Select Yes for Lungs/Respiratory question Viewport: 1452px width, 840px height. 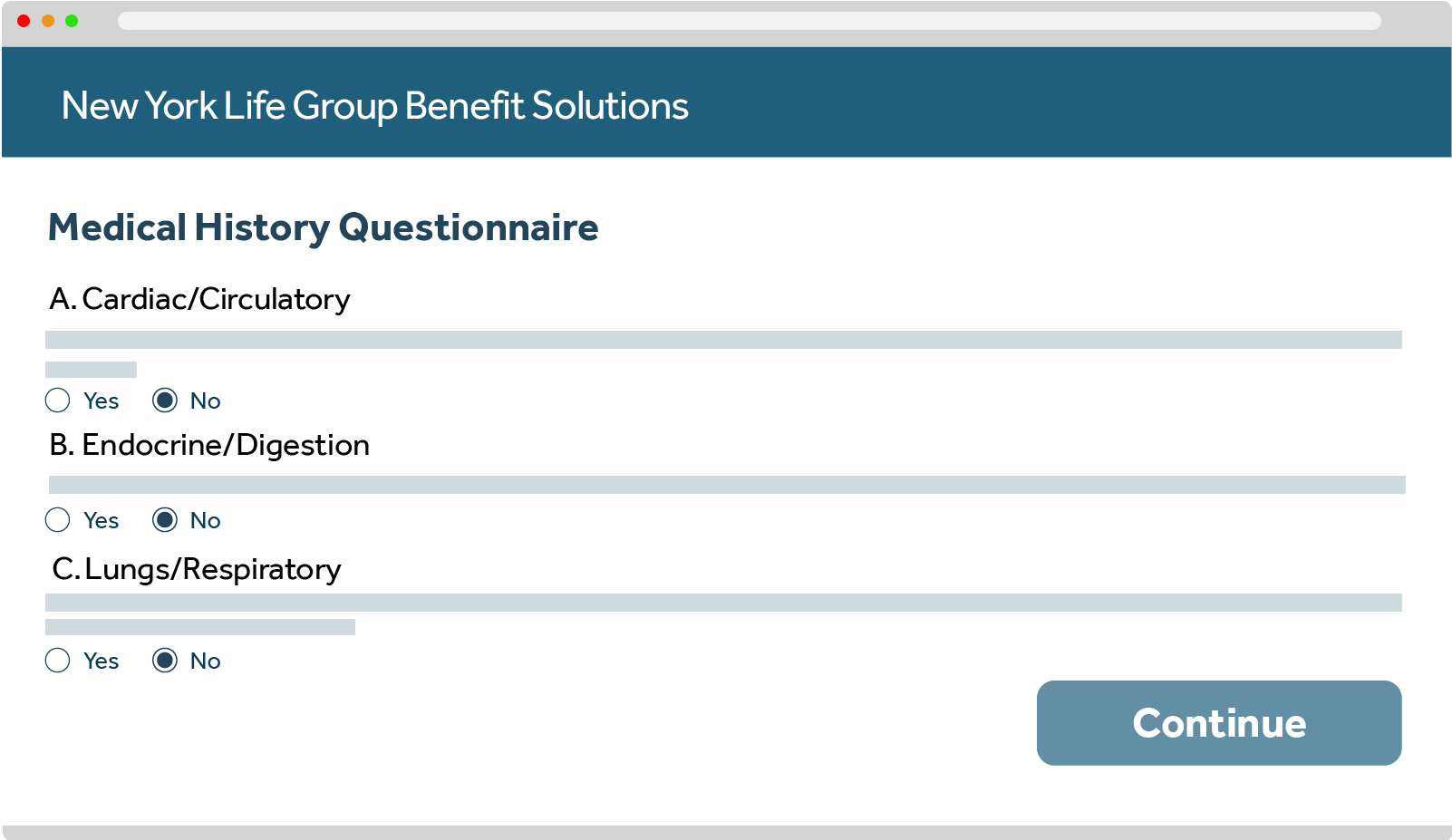tap(57, 661)
